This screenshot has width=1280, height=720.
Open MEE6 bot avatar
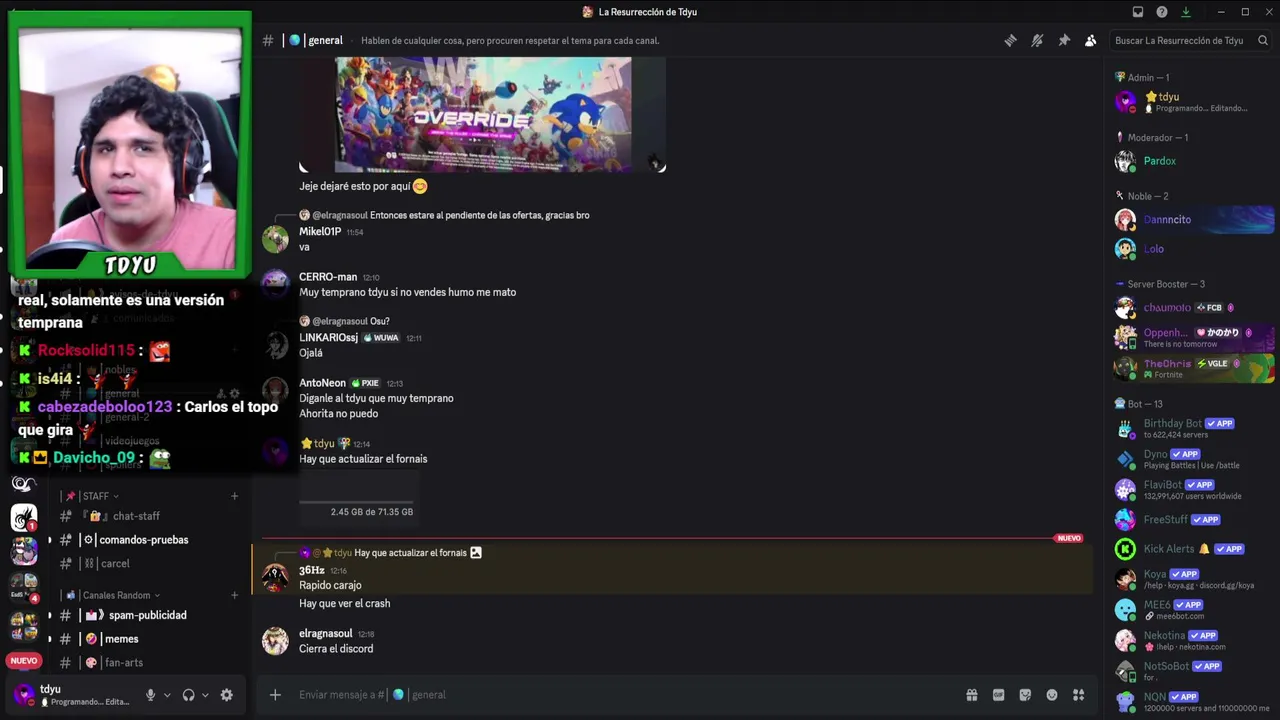[x=1126, y=610]
